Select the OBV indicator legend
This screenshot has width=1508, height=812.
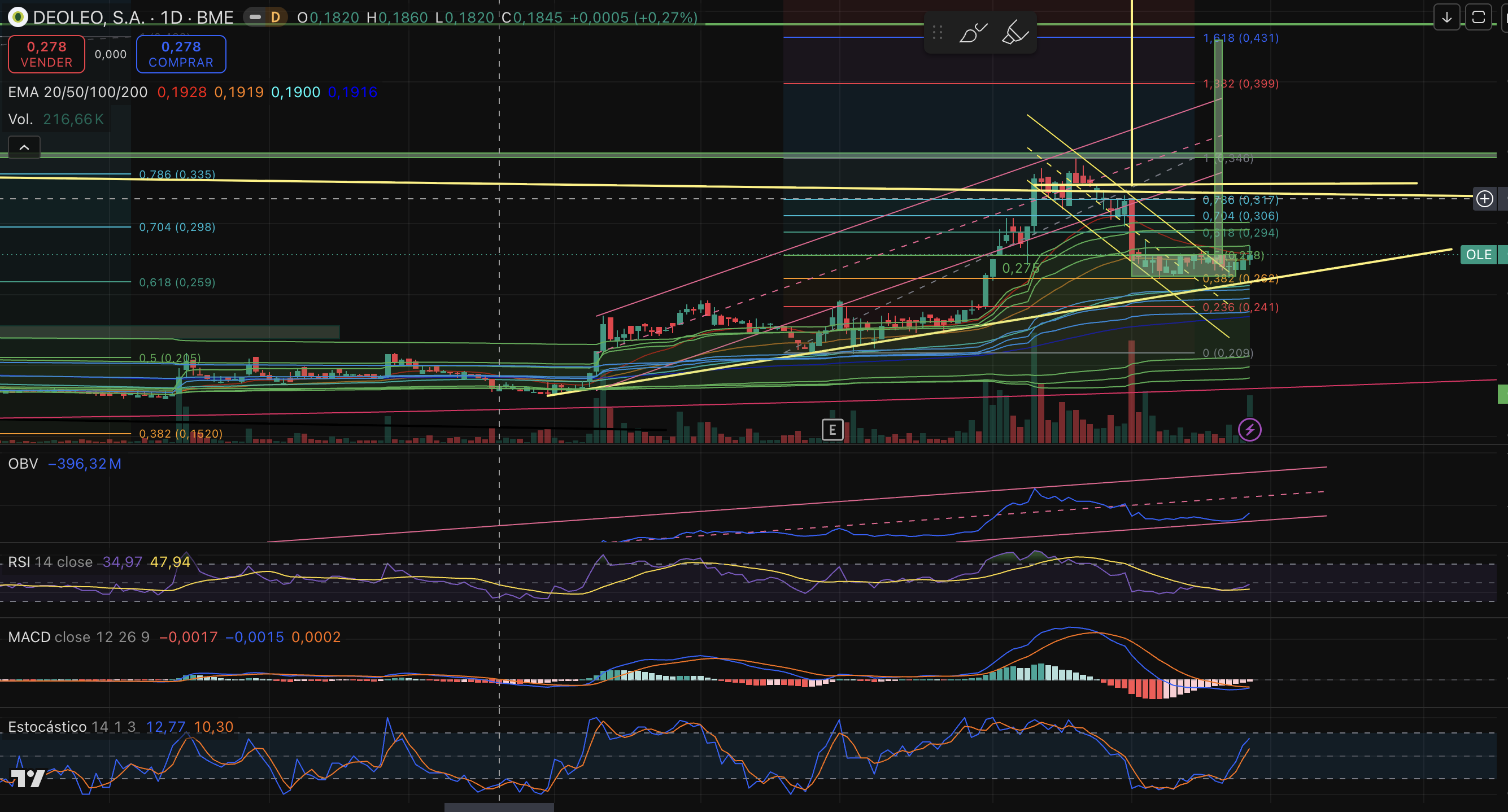23,464
